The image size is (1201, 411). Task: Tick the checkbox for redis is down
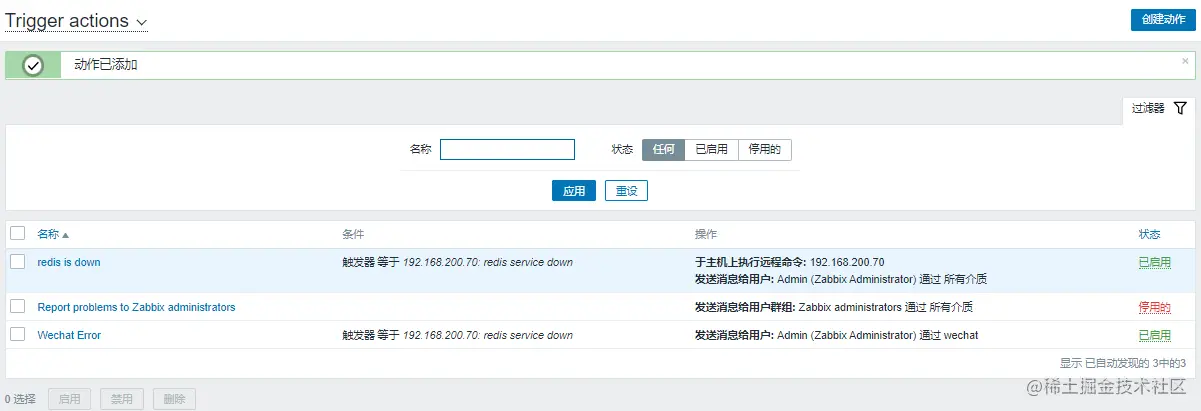17,262
